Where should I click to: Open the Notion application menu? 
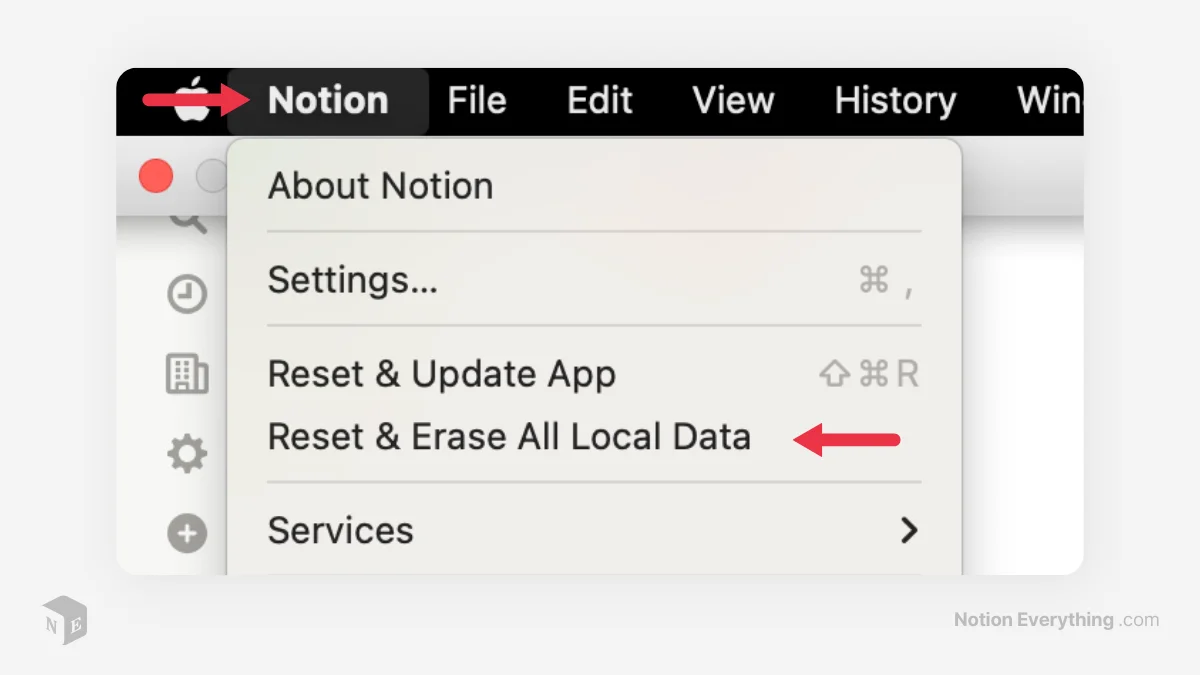tap(327, 100)
